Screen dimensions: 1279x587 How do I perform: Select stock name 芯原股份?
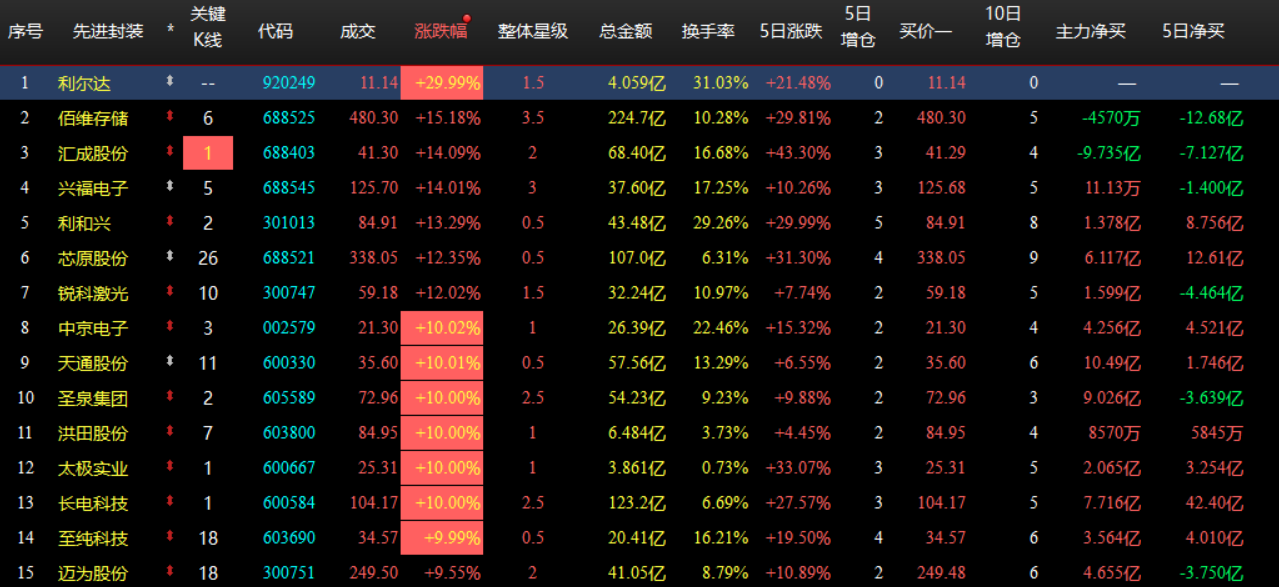(93, 258)
